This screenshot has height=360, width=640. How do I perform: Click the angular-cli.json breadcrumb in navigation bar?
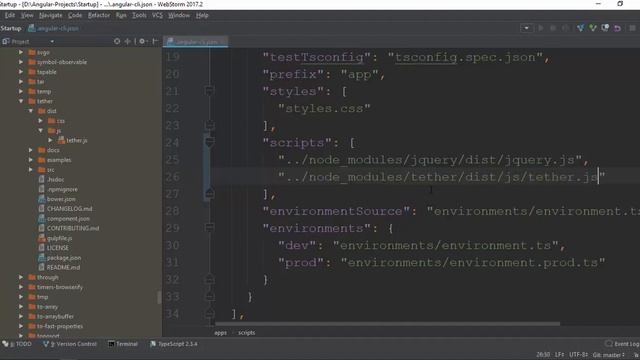tap(53, 28)
